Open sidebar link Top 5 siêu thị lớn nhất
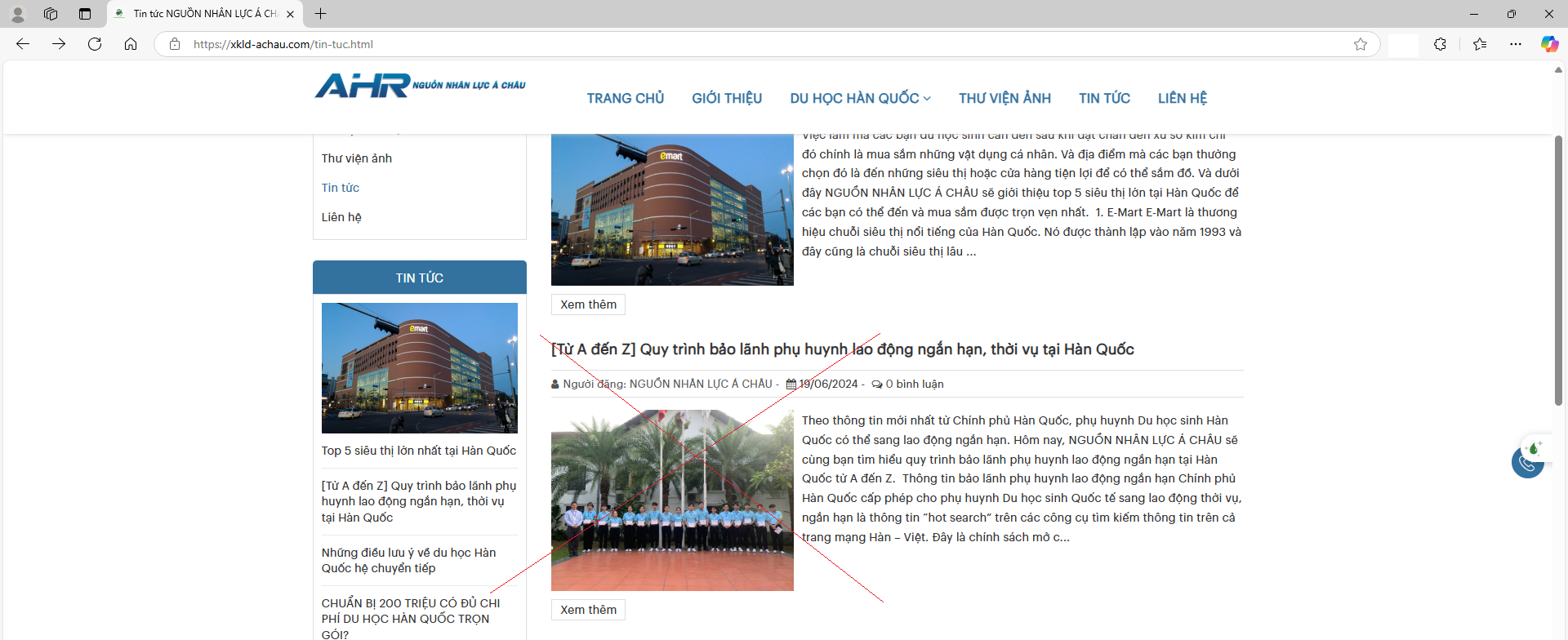Image resolution: width=1568 pixels, height=640 pixels. coord(419,451)
